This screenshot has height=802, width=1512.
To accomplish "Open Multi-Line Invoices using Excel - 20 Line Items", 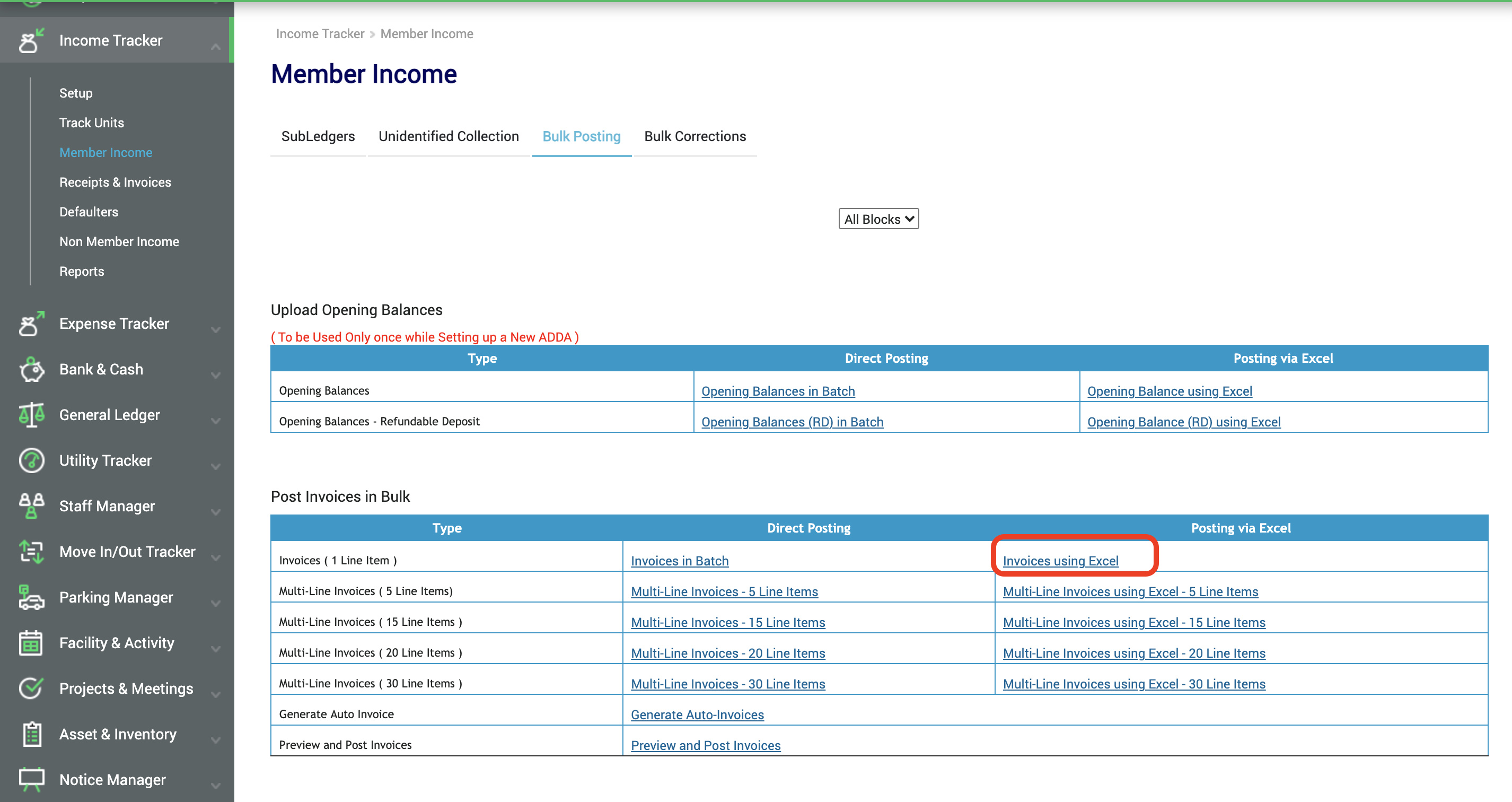I will pyautogui.click(x=1133, y=653).
